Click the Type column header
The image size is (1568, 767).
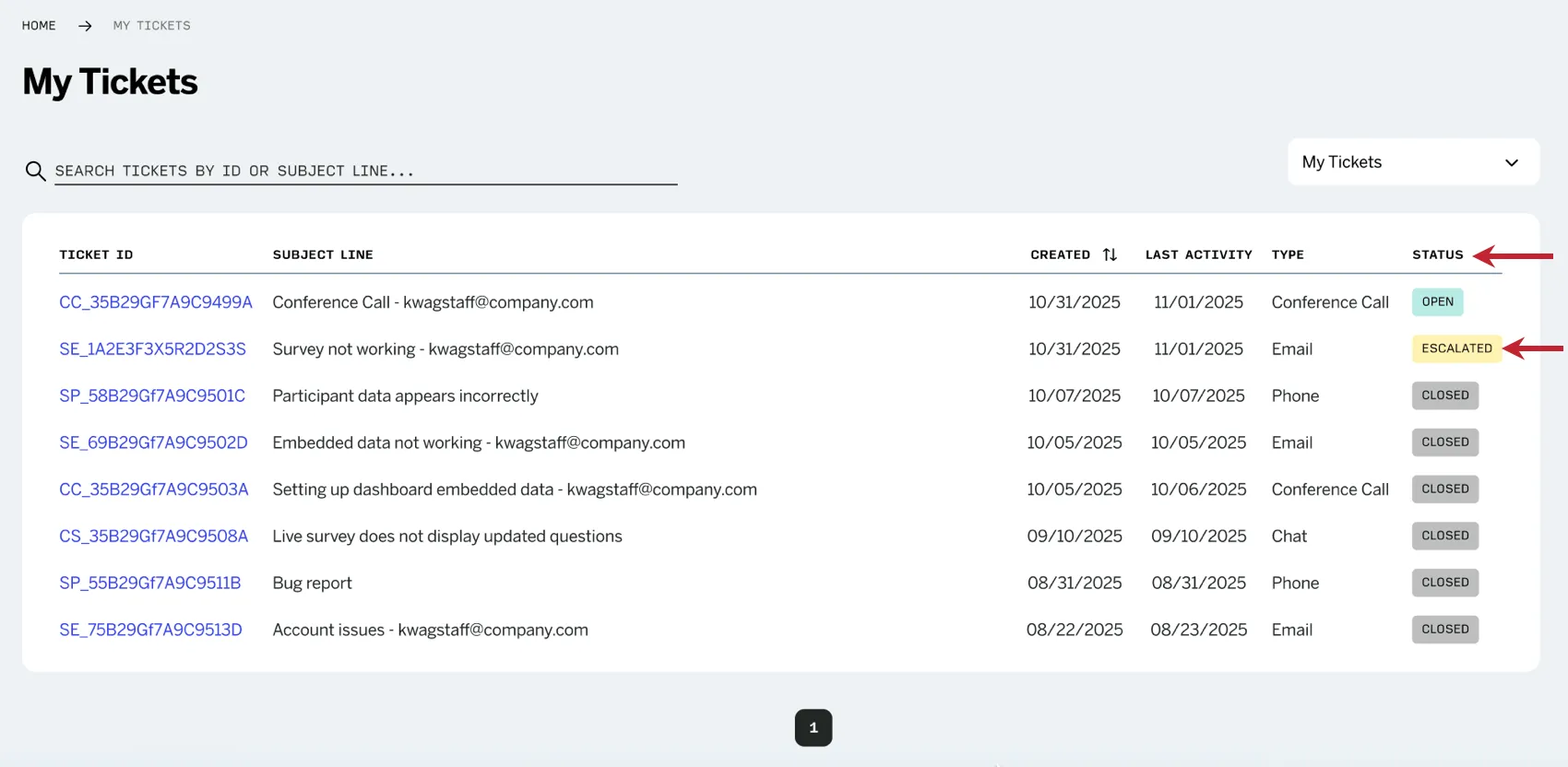coord(1288,254)
